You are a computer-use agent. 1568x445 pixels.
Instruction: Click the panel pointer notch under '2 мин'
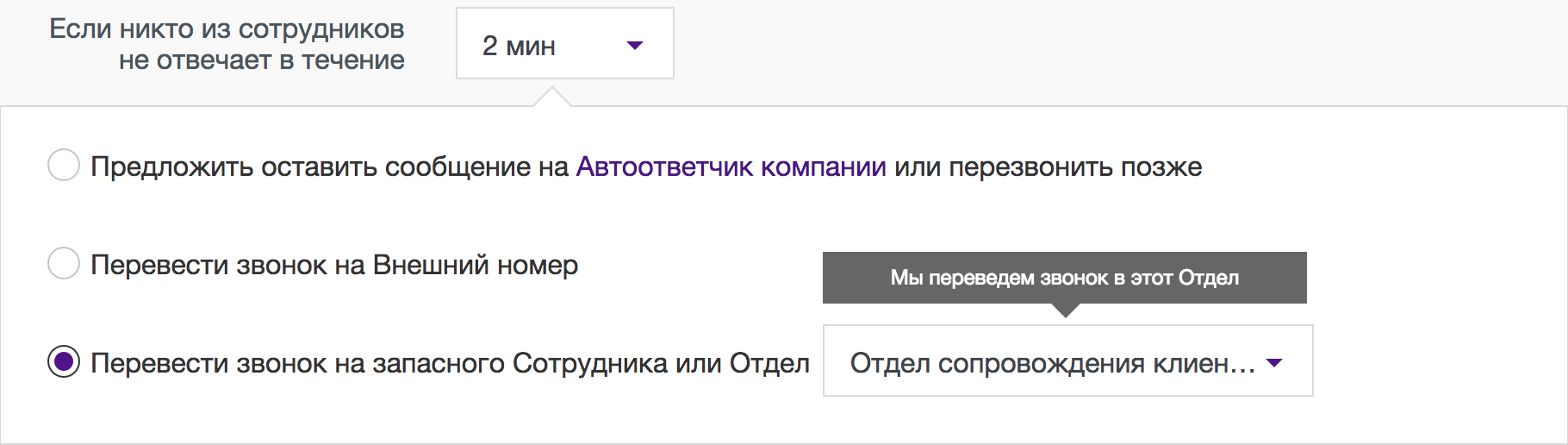552,97
